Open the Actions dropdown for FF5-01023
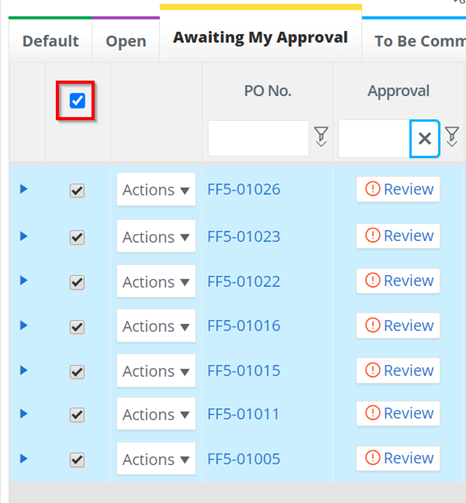This screenshot has height=503, width=466. (x=156, y=237)
